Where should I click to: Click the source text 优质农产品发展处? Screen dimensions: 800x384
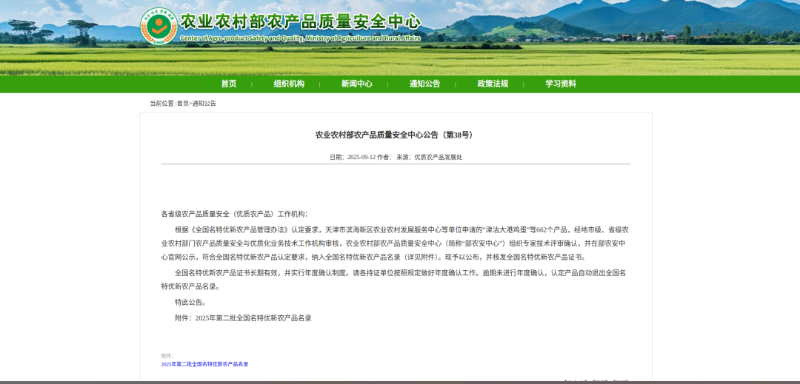tap(438, 158)
